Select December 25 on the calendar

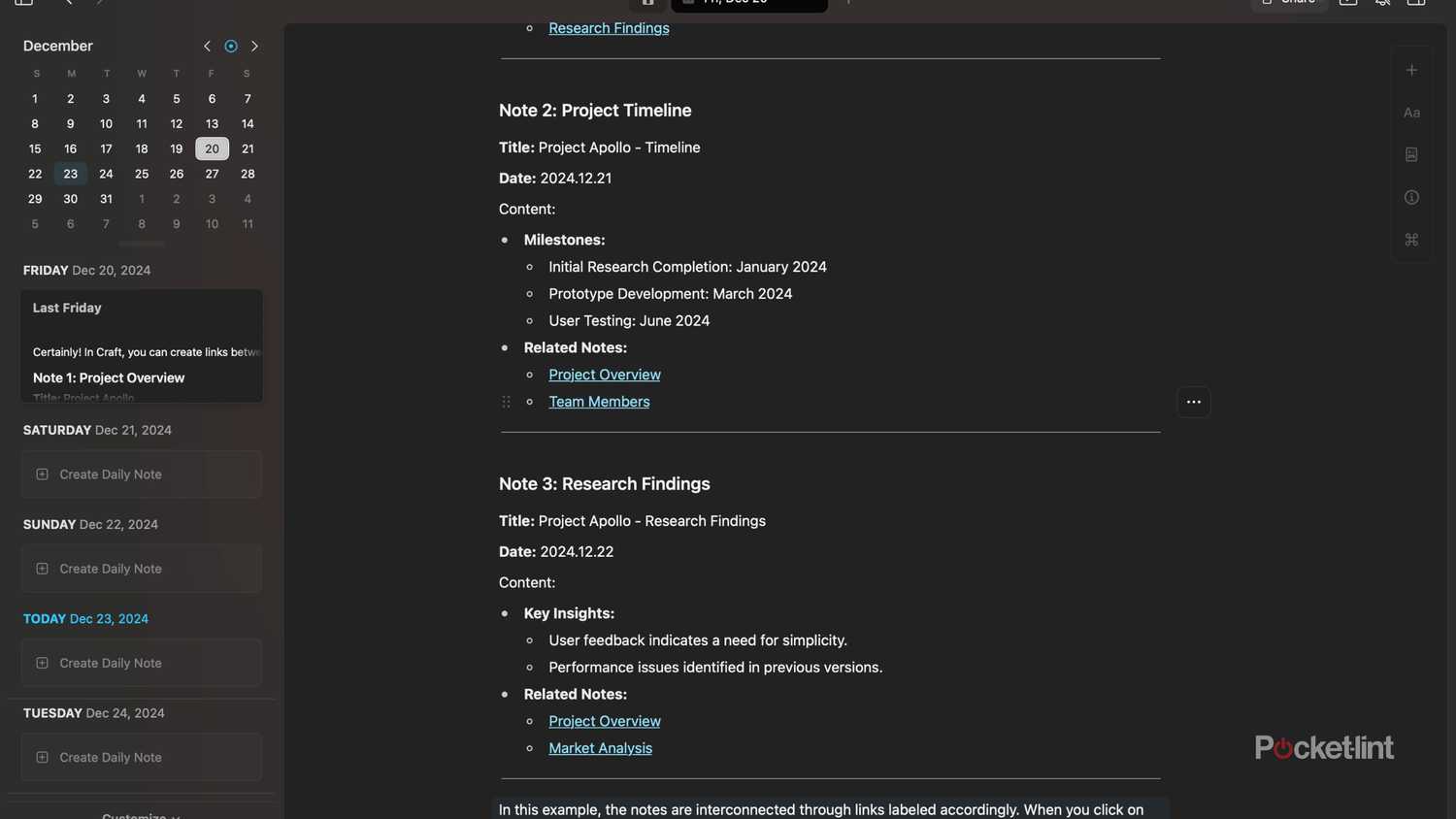[x=142, y=174]
